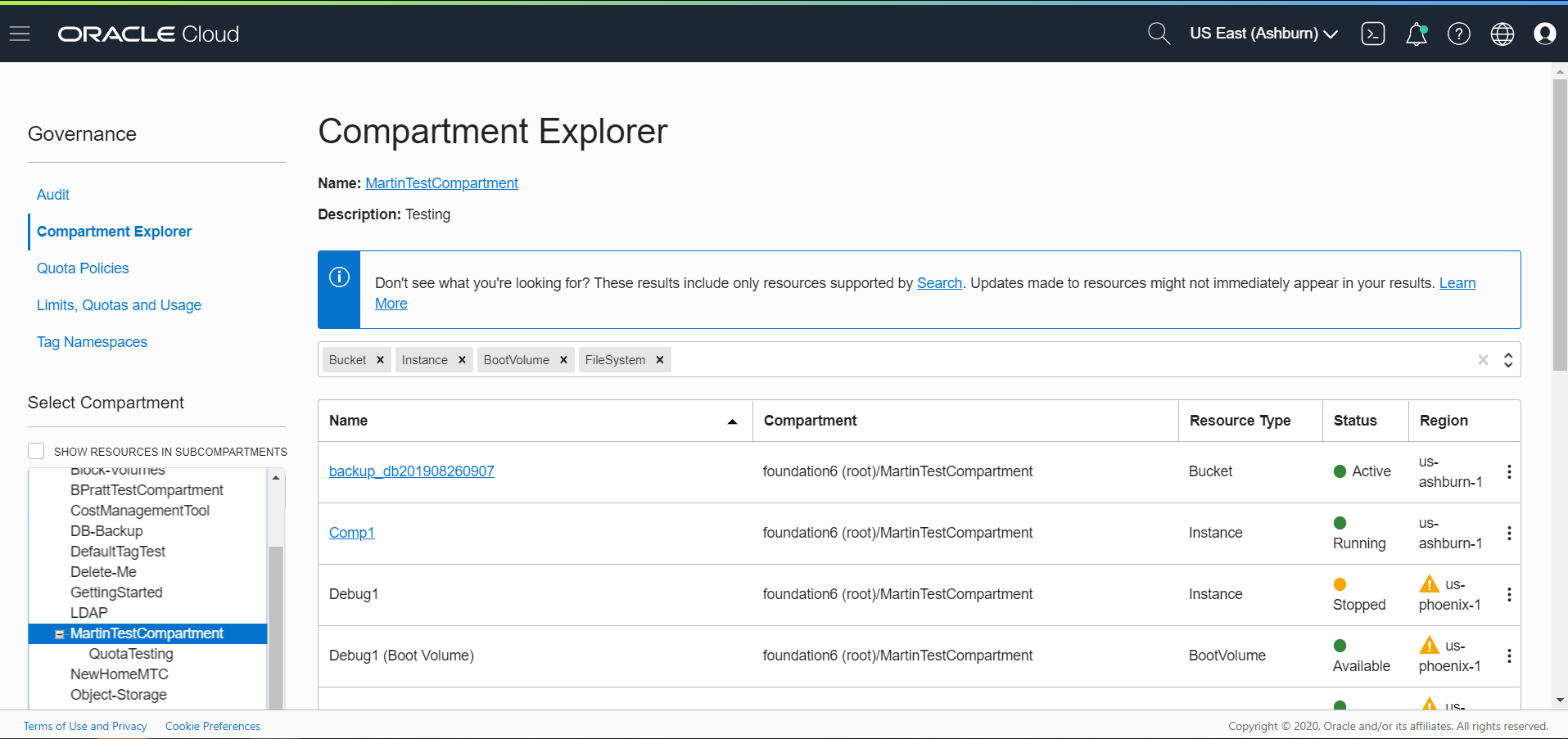Viewport: 1568px width, 739px height.
Task: Click the search magnifier icon
Action: click(1158, 34)
